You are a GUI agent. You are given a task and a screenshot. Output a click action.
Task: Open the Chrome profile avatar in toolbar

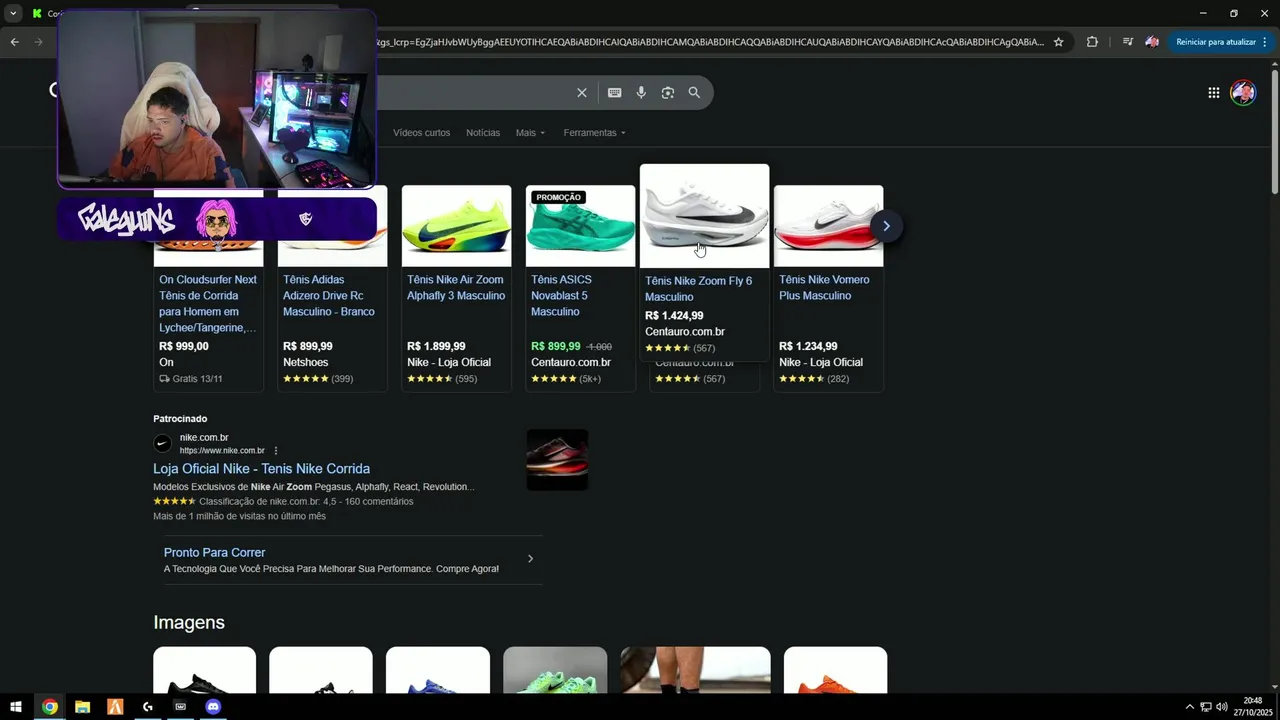(1152, 42)
